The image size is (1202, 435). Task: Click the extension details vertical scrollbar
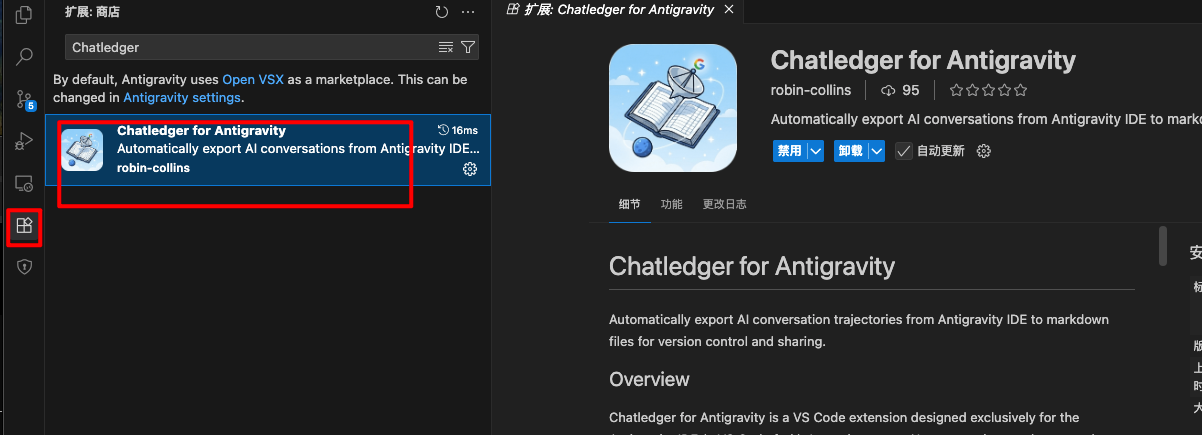pos(1162,246)
